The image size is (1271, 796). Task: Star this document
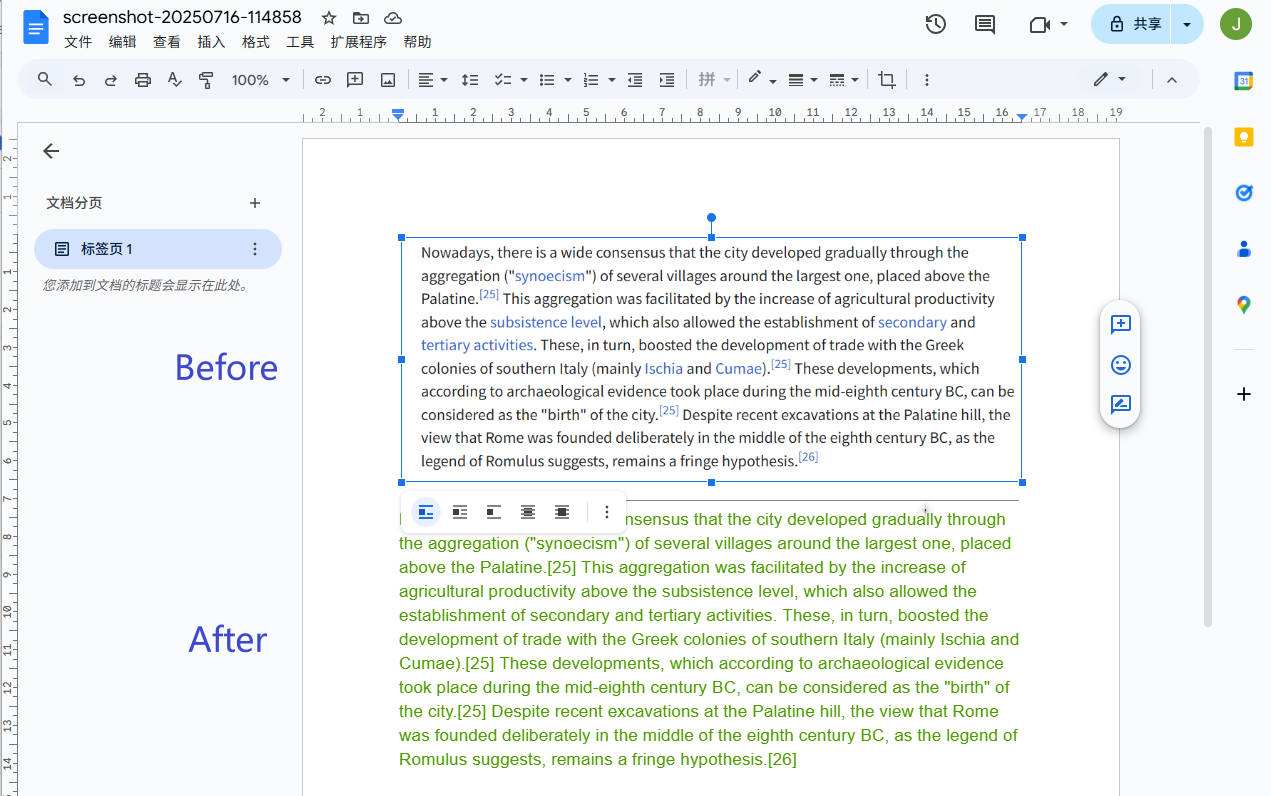(x=328, y=18)
